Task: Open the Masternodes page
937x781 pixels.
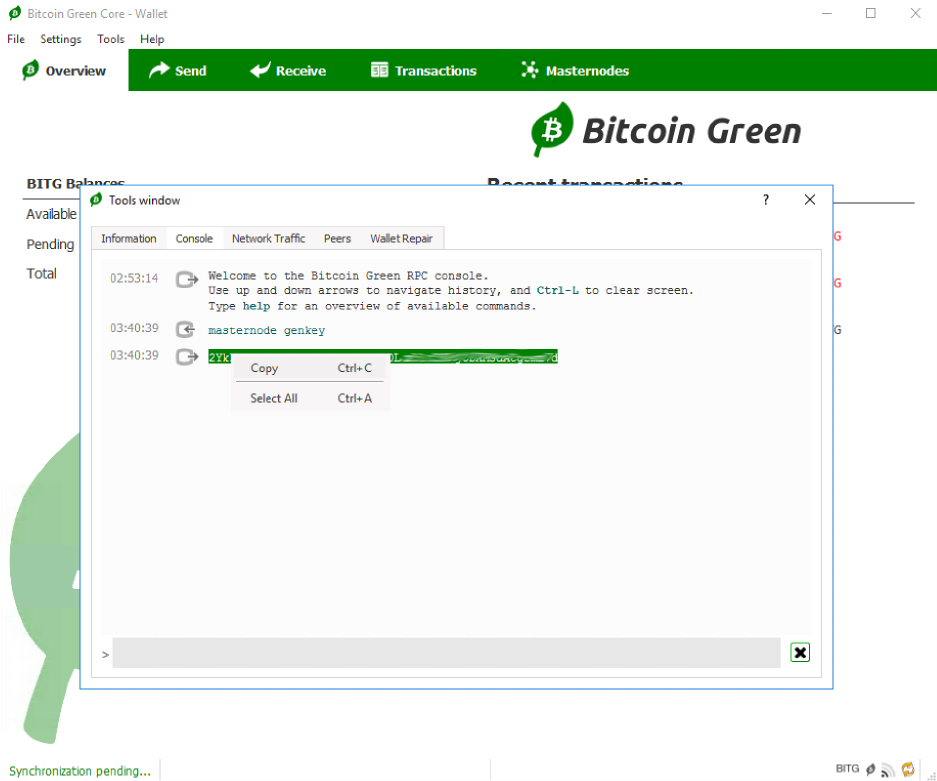Action: [x=575, y=71]
